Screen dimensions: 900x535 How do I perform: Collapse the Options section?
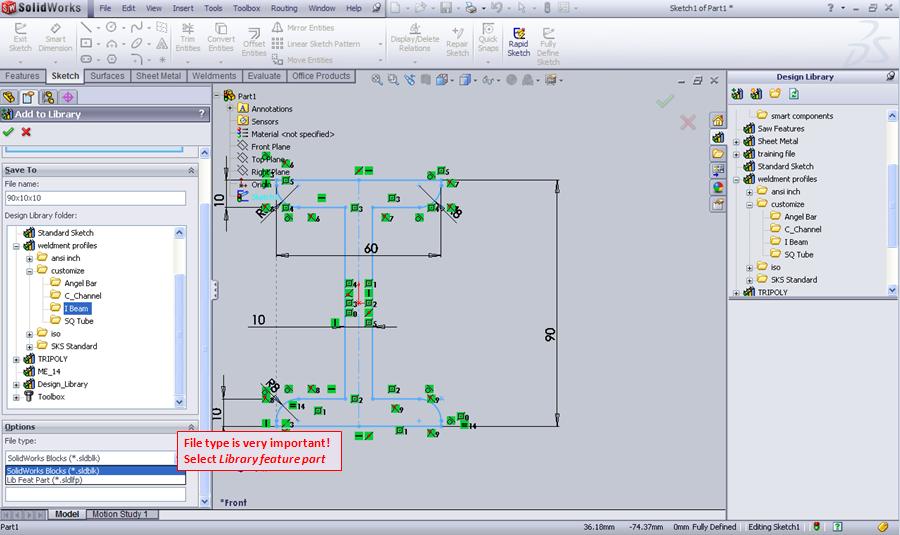(x=191, y=427)
